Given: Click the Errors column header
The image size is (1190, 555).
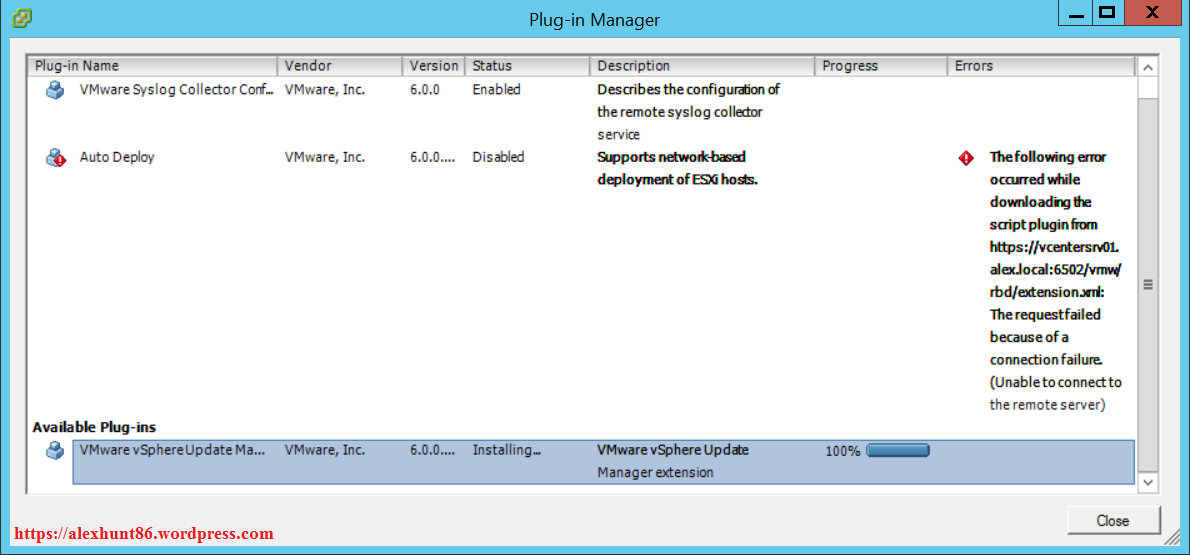Looking at the screenshot, I should (1040, 66).
